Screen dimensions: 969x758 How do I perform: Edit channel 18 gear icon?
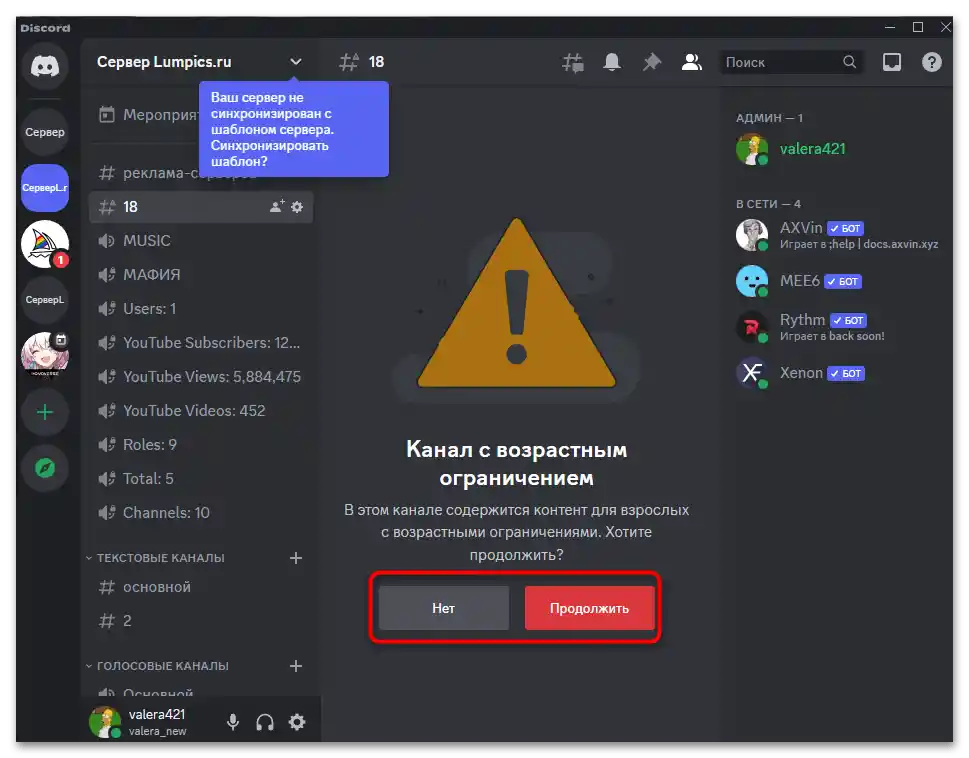click(x=297, y=206)
